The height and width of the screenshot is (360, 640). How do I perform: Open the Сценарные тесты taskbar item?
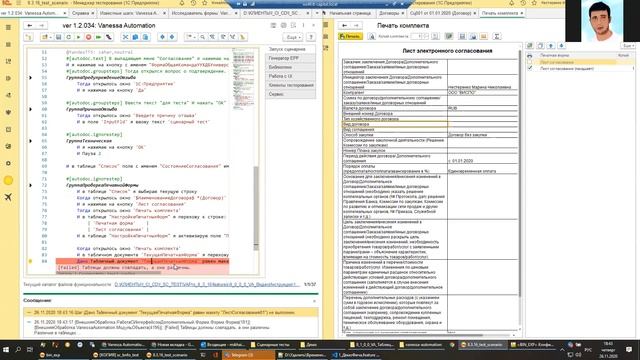[x=272, y=345]
